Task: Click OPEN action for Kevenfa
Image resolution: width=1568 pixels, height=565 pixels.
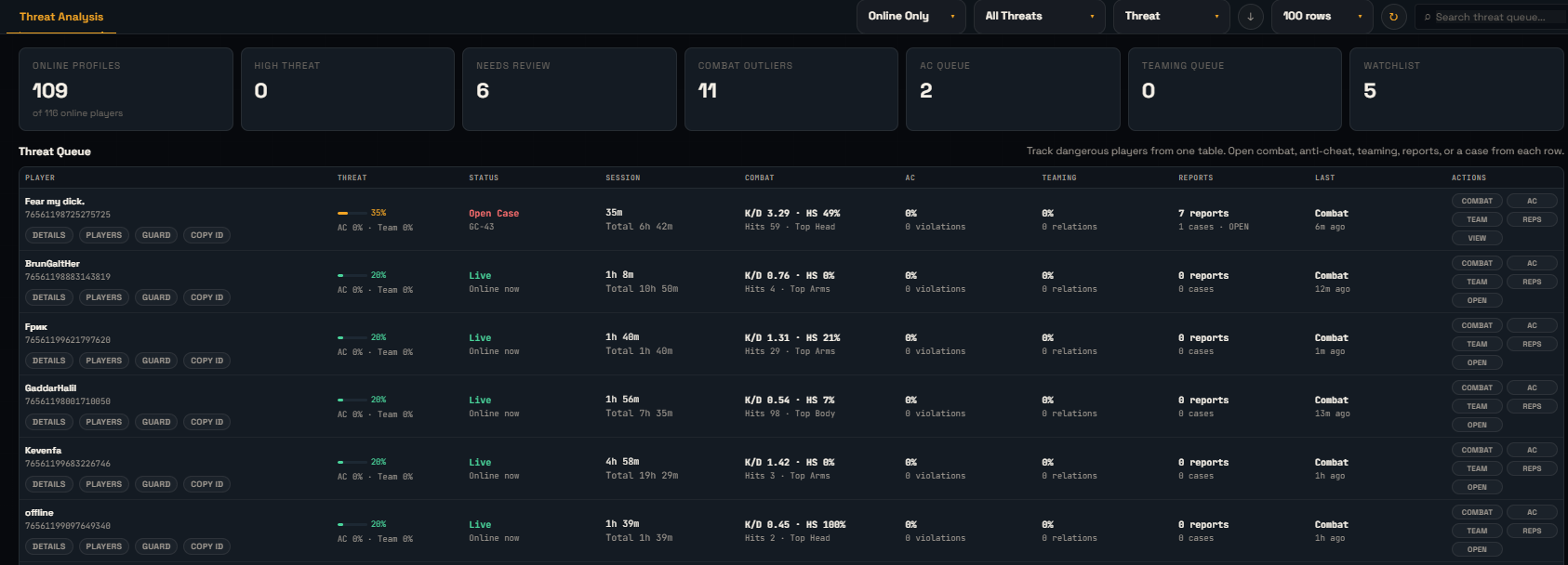Action: click(1477, 487)
